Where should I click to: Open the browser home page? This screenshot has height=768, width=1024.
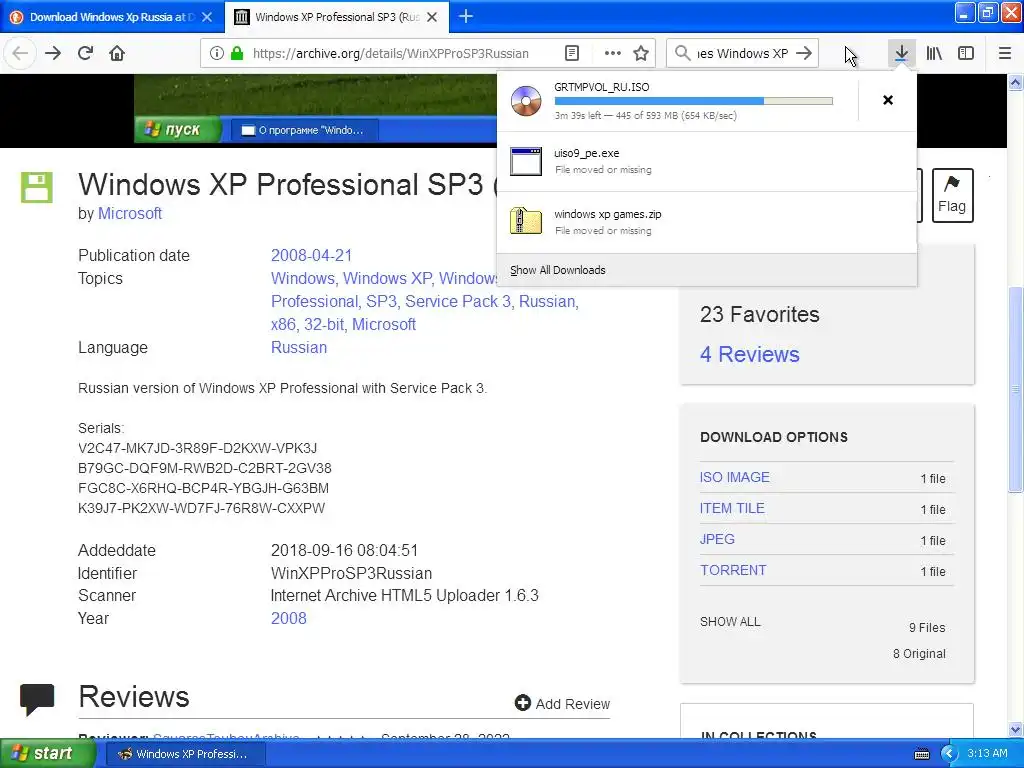pos(117,53)
